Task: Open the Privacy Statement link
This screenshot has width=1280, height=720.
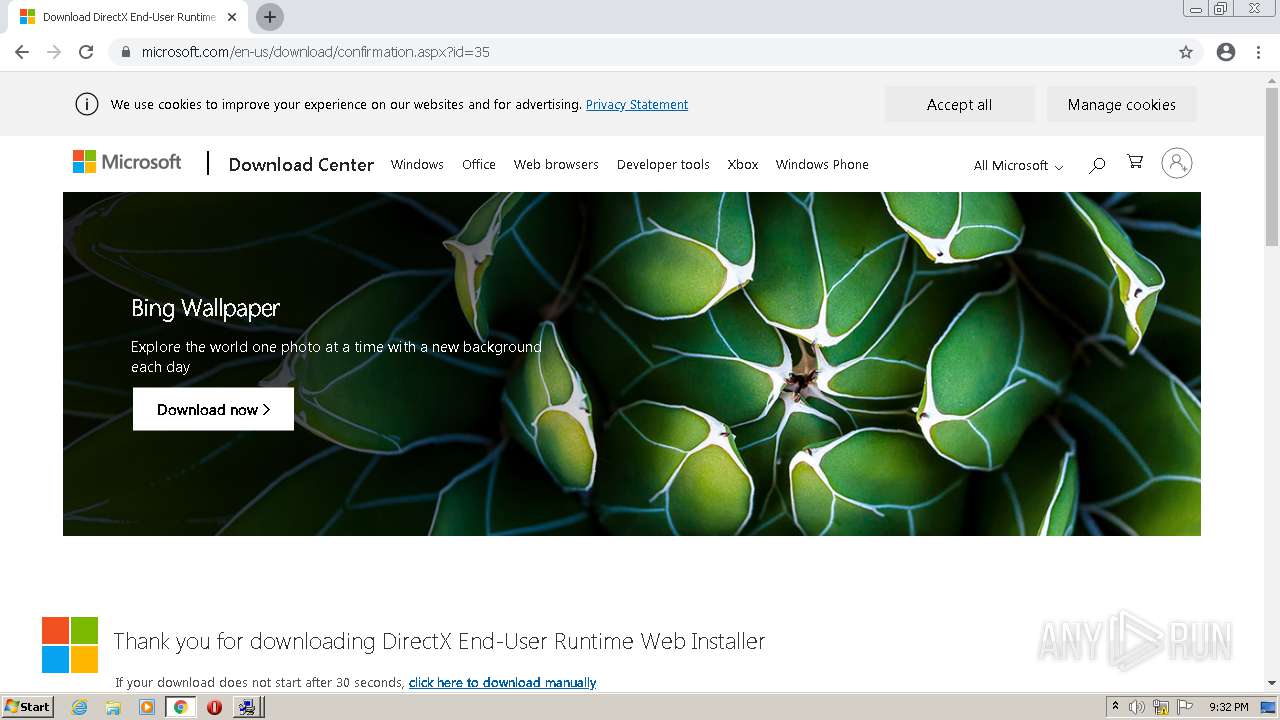Action: click(x=637, y=104)
